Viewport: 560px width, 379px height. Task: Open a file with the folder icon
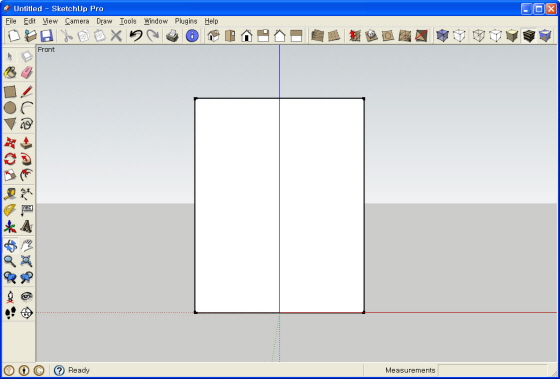30,36
